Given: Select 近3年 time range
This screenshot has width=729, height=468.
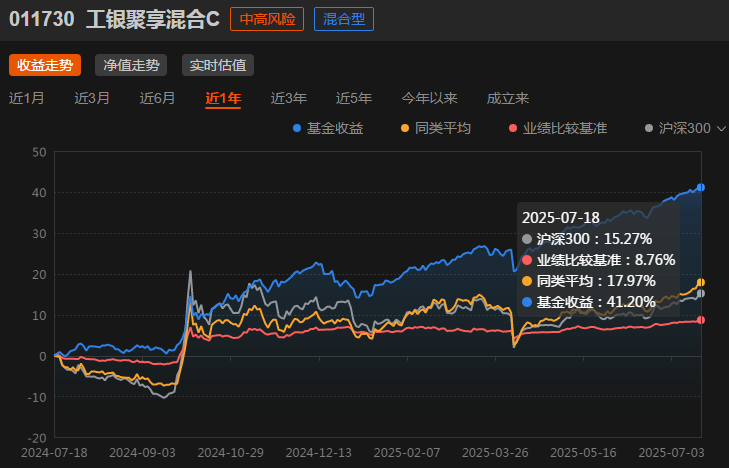Looking at the screenshot, I should pos(289,98).
